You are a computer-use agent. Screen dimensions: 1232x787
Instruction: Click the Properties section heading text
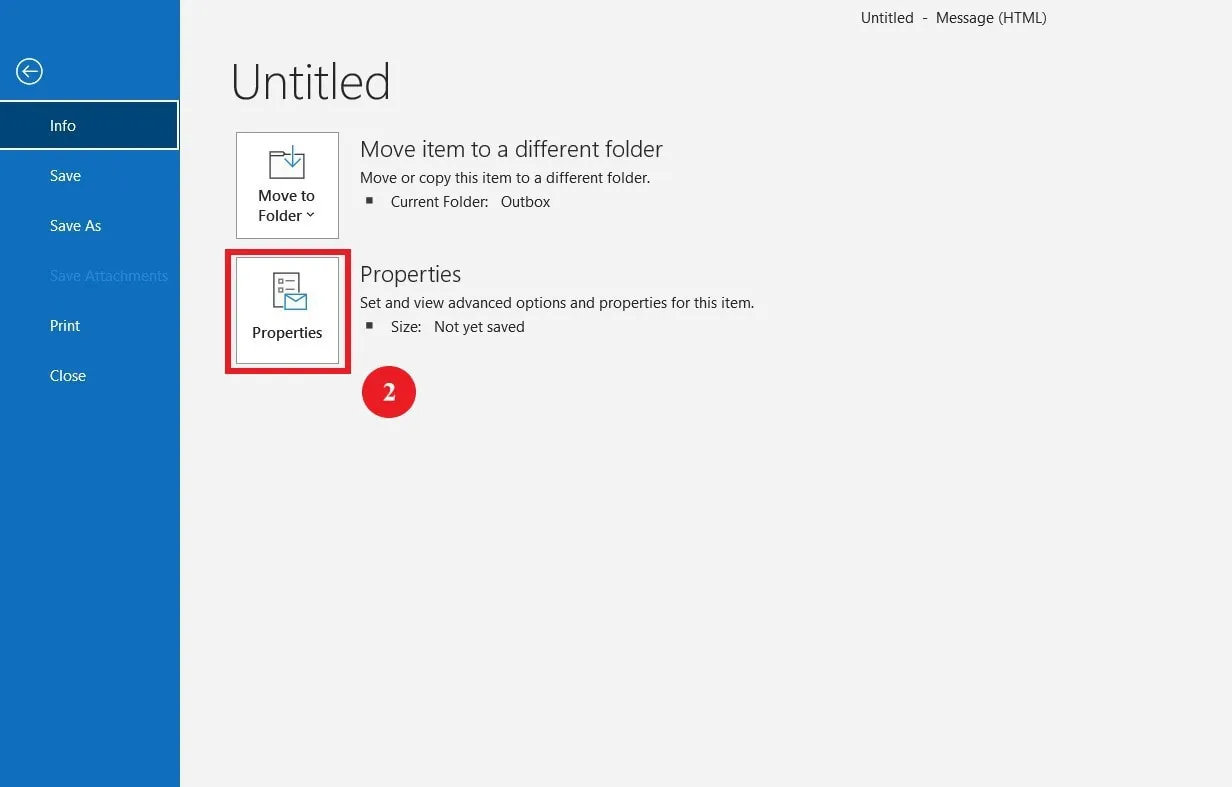410,274
